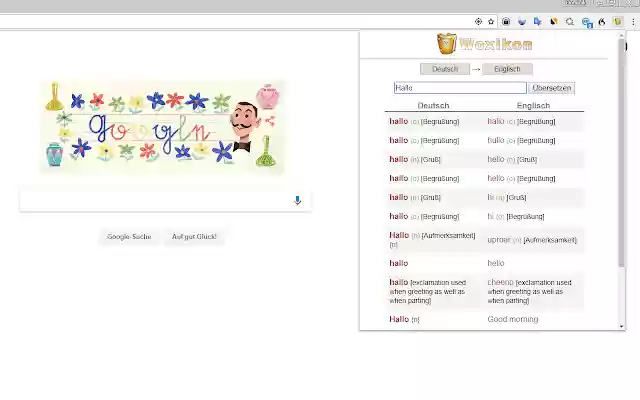
Task: Click the Google-Suche button
Action: pyautogui.click(x=129, y=237)
